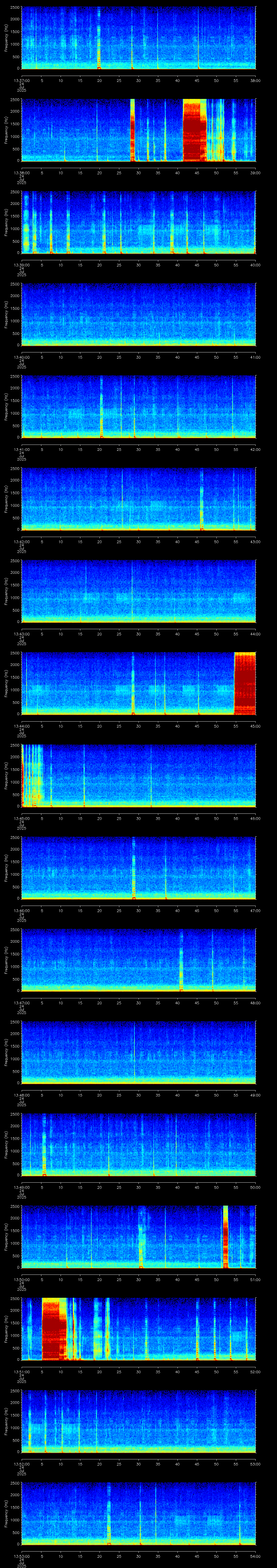Click the red block at 55 seconds in 13:44 spectrogram
277x1568 pixels.
[x=245, y=683]
